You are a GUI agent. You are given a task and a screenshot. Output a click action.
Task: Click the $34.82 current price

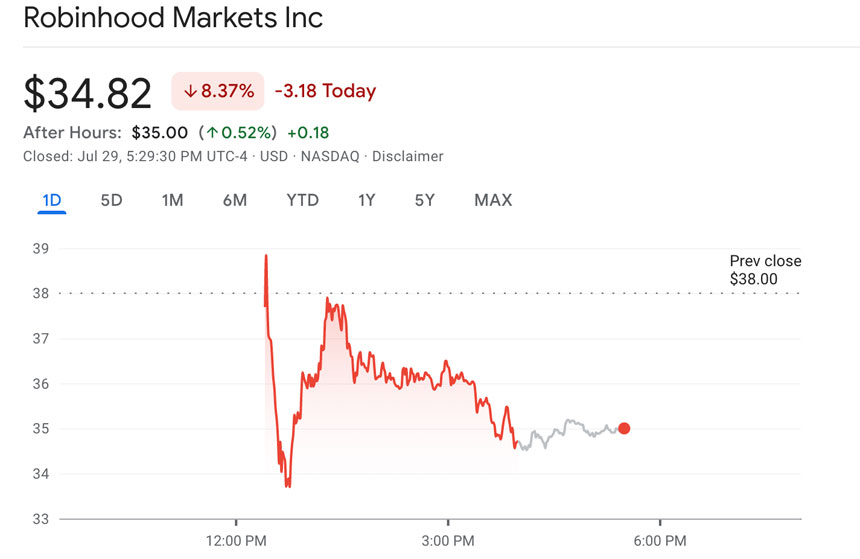(88, 93)
